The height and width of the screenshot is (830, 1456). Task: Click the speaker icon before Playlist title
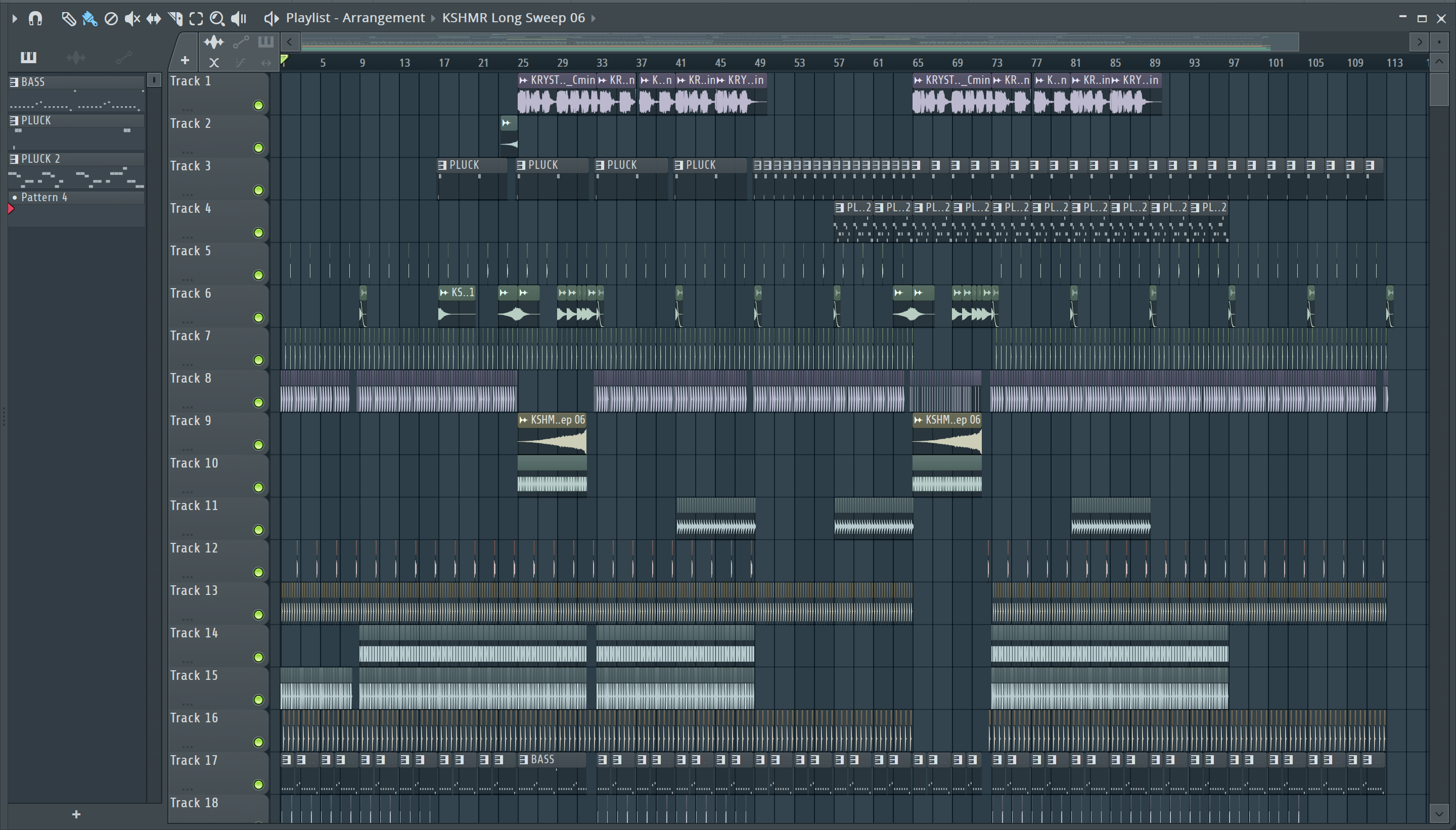271,19
